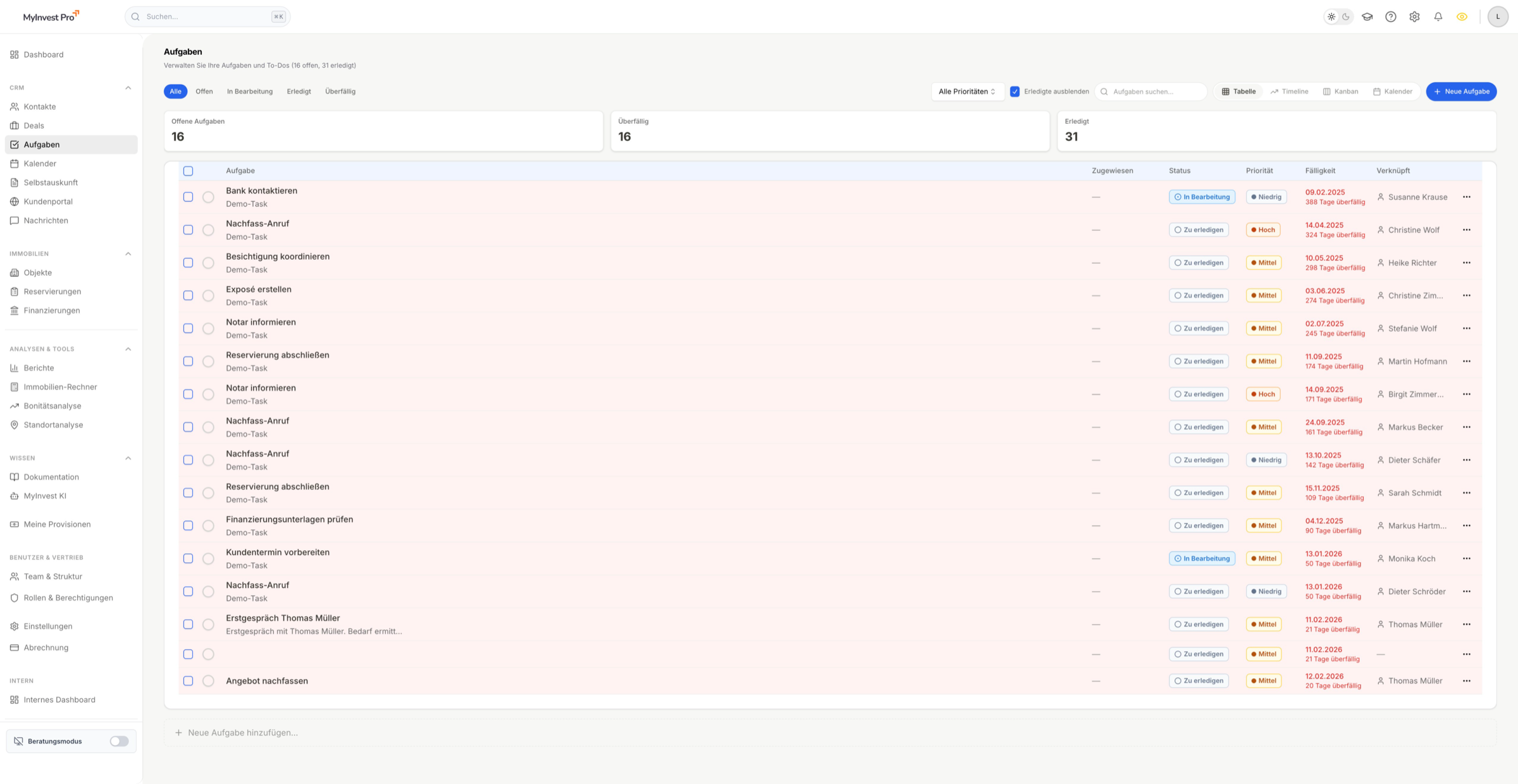Mark Exposé erstellen task as done
1518x784 pixels.
(x=208, y=296)
